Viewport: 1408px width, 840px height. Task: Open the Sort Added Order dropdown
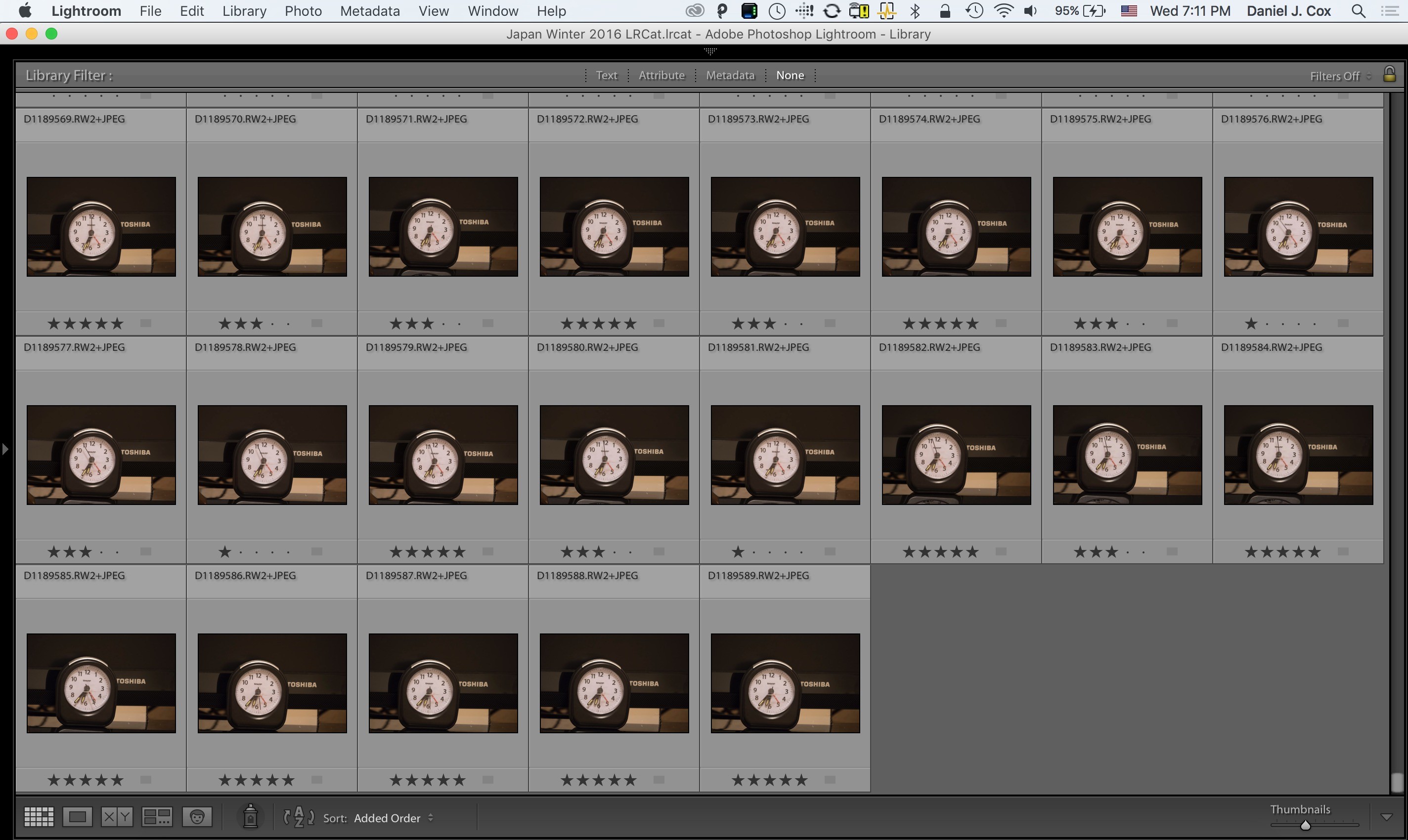(393, 818)
